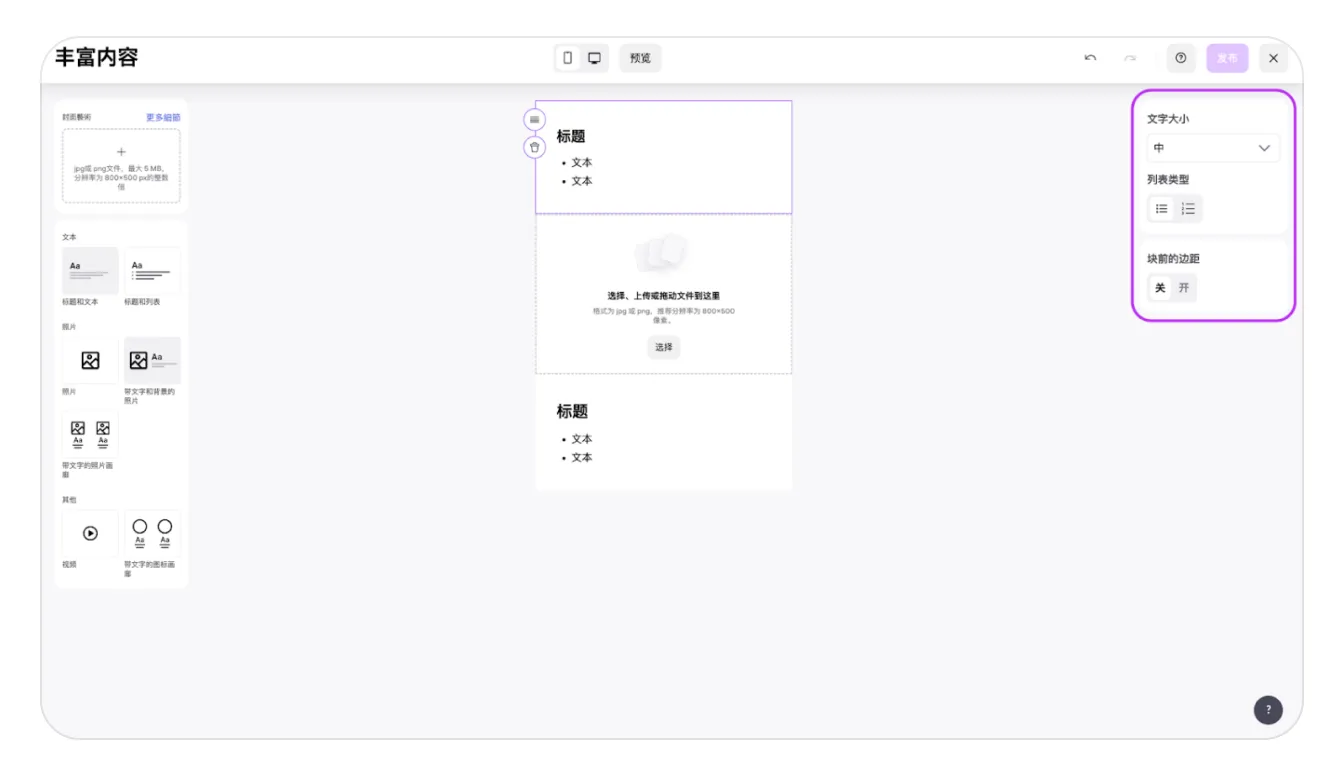The height and width of the screenshot is (776, 1344).
Task: Click the undo arrow icon
Action: click(1090, 58)
